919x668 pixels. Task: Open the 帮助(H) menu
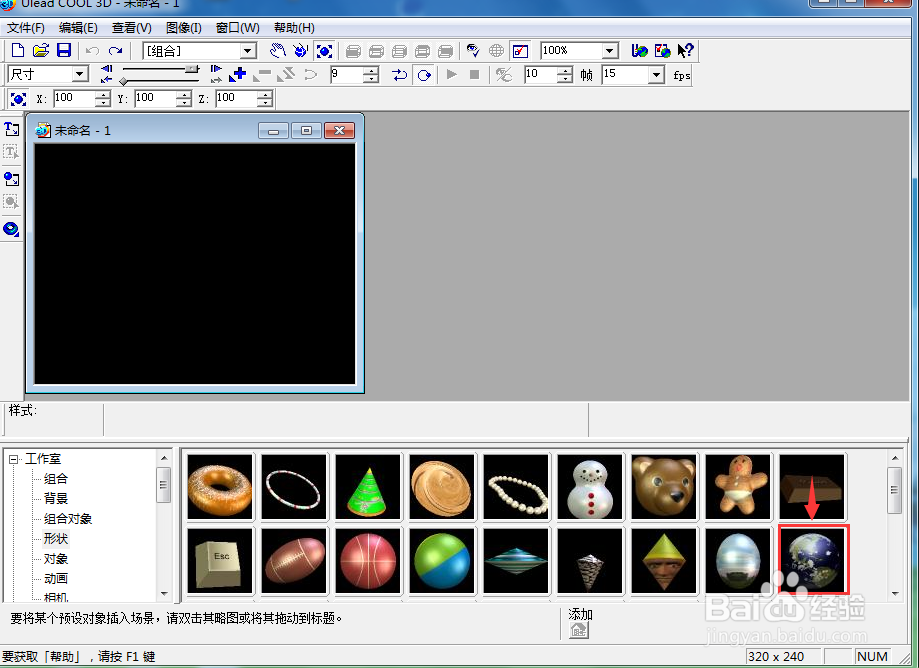pos(294,28)
